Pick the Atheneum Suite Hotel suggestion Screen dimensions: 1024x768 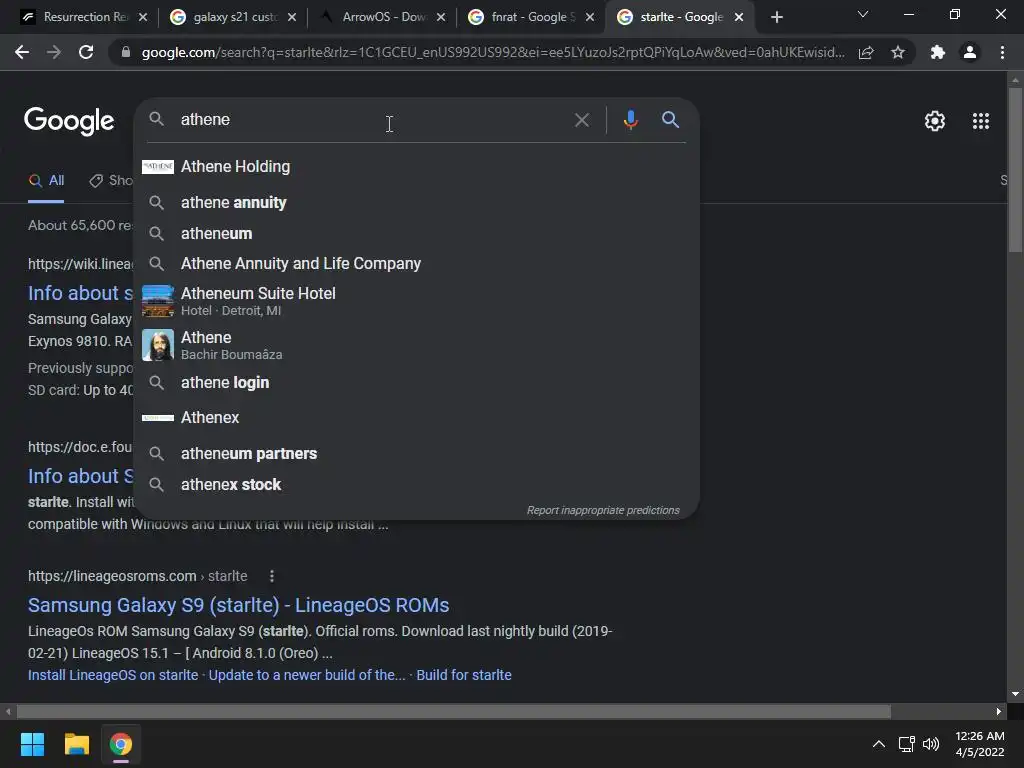[x=417, y=301]
